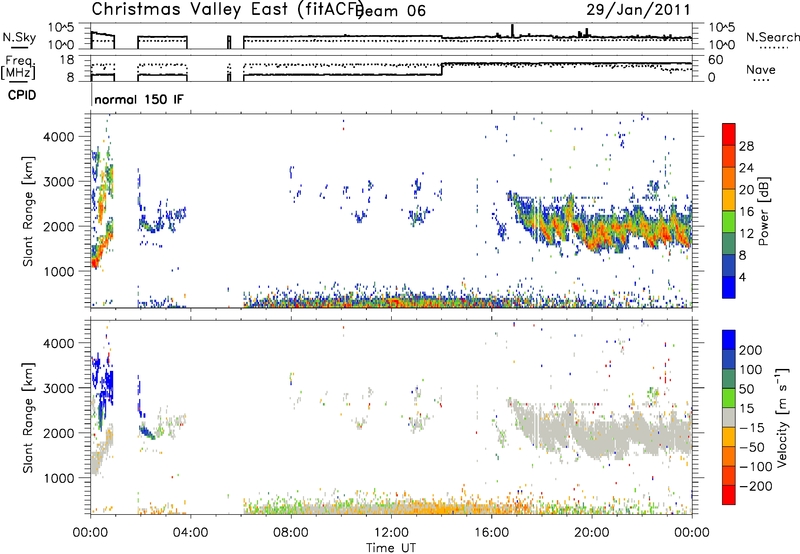Click the 'Nave' legend label
The height and width of the screenshot is (554, 800).
click(761, 70)
